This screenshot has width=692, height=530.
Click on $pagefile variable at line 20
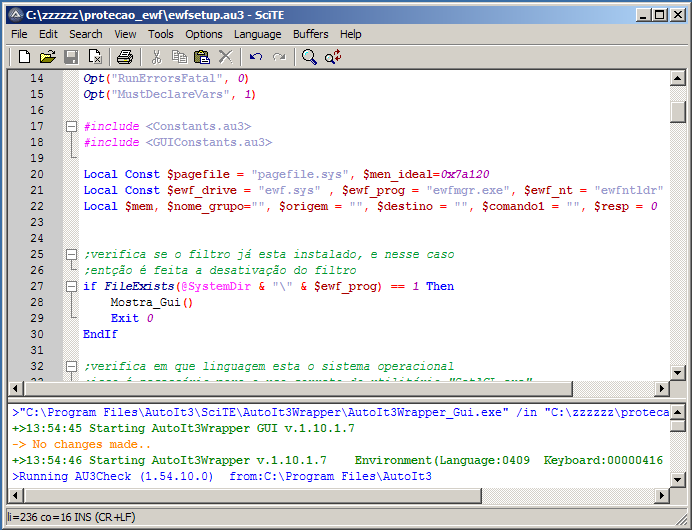pyautogui.click(x=198, y=174)
